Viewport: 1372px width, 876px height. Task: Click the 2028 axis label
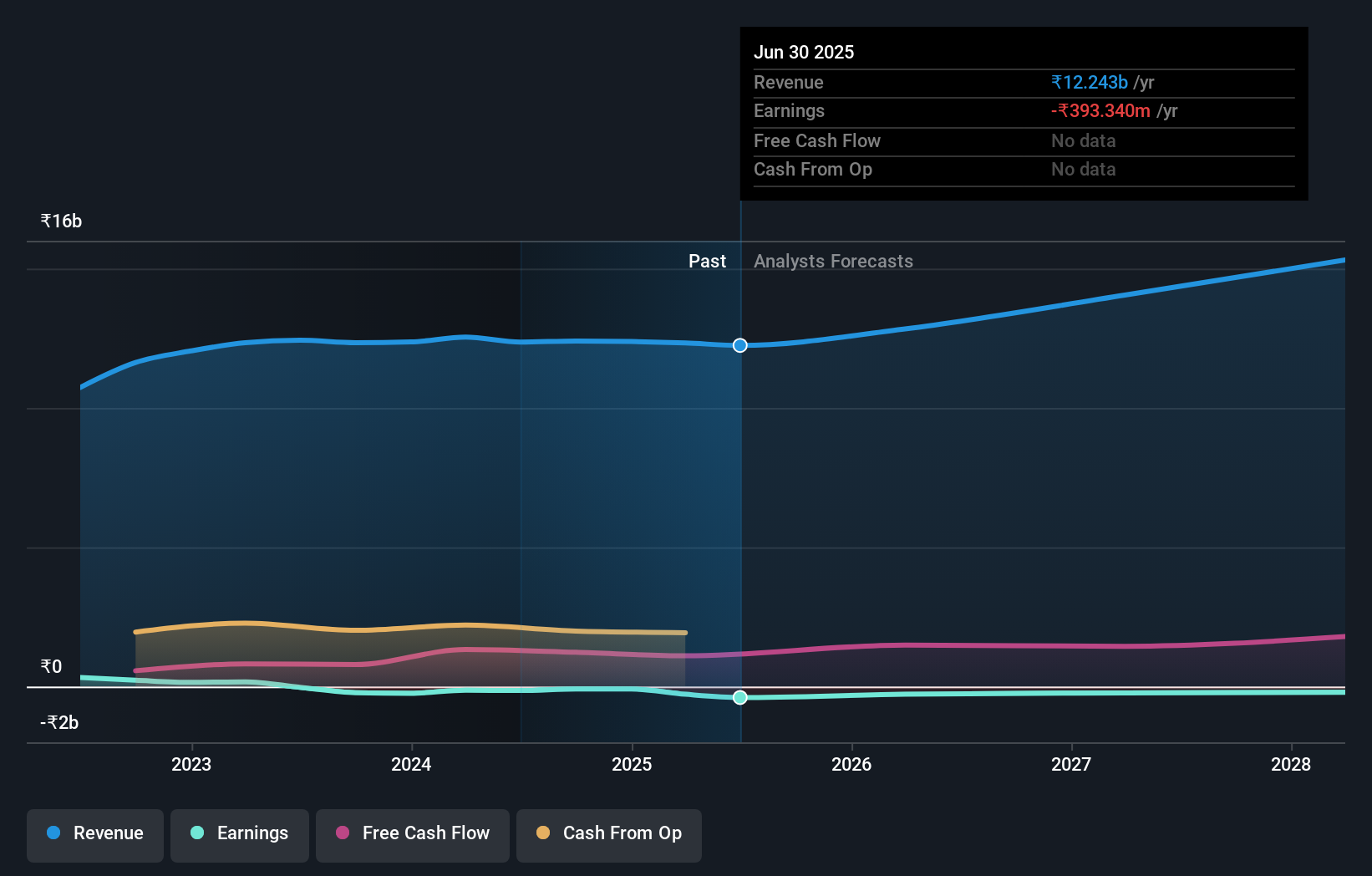(1291, 764)
